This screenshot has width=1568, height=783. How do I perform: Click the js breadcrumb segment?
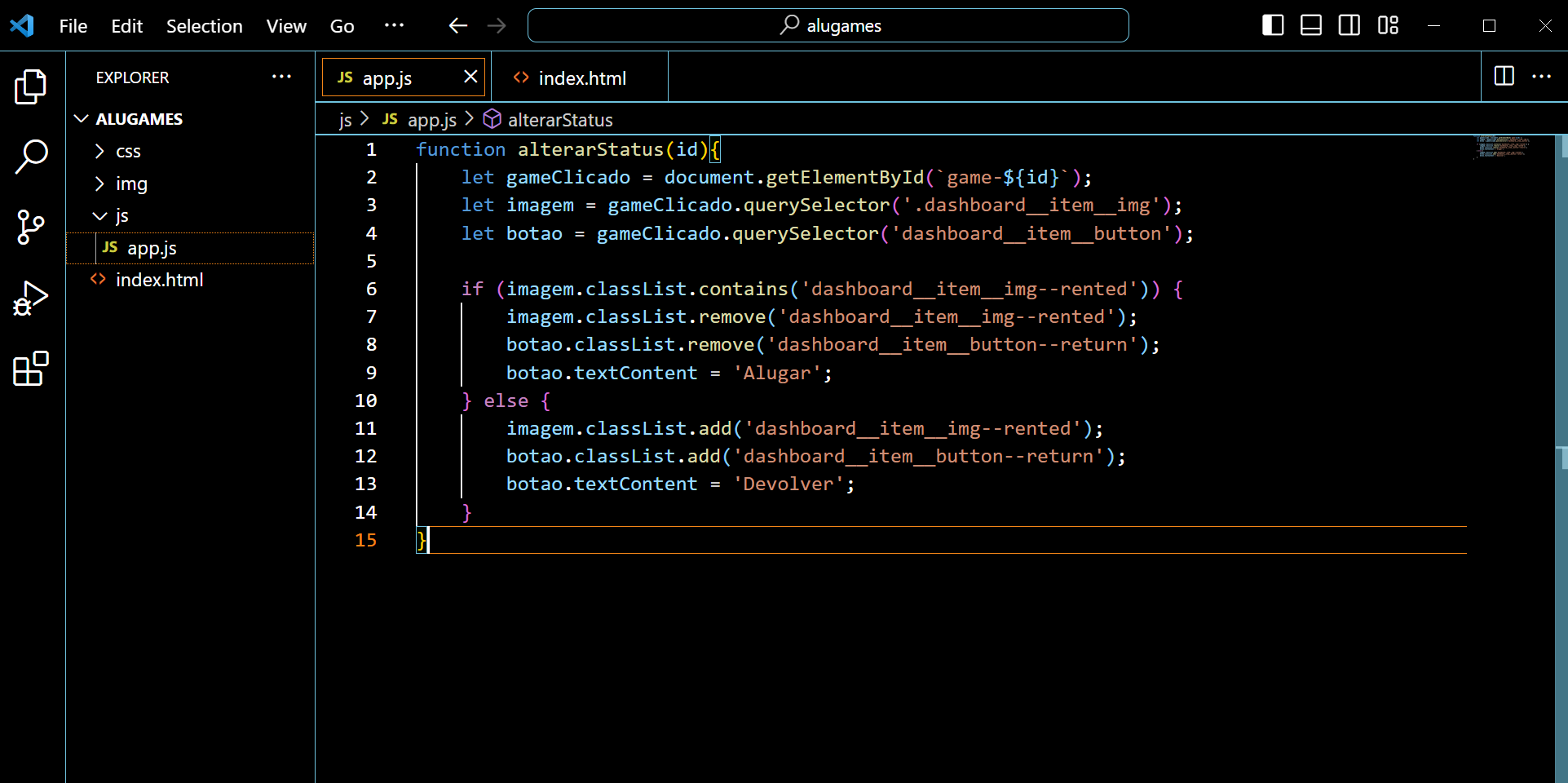pos(345,120)
